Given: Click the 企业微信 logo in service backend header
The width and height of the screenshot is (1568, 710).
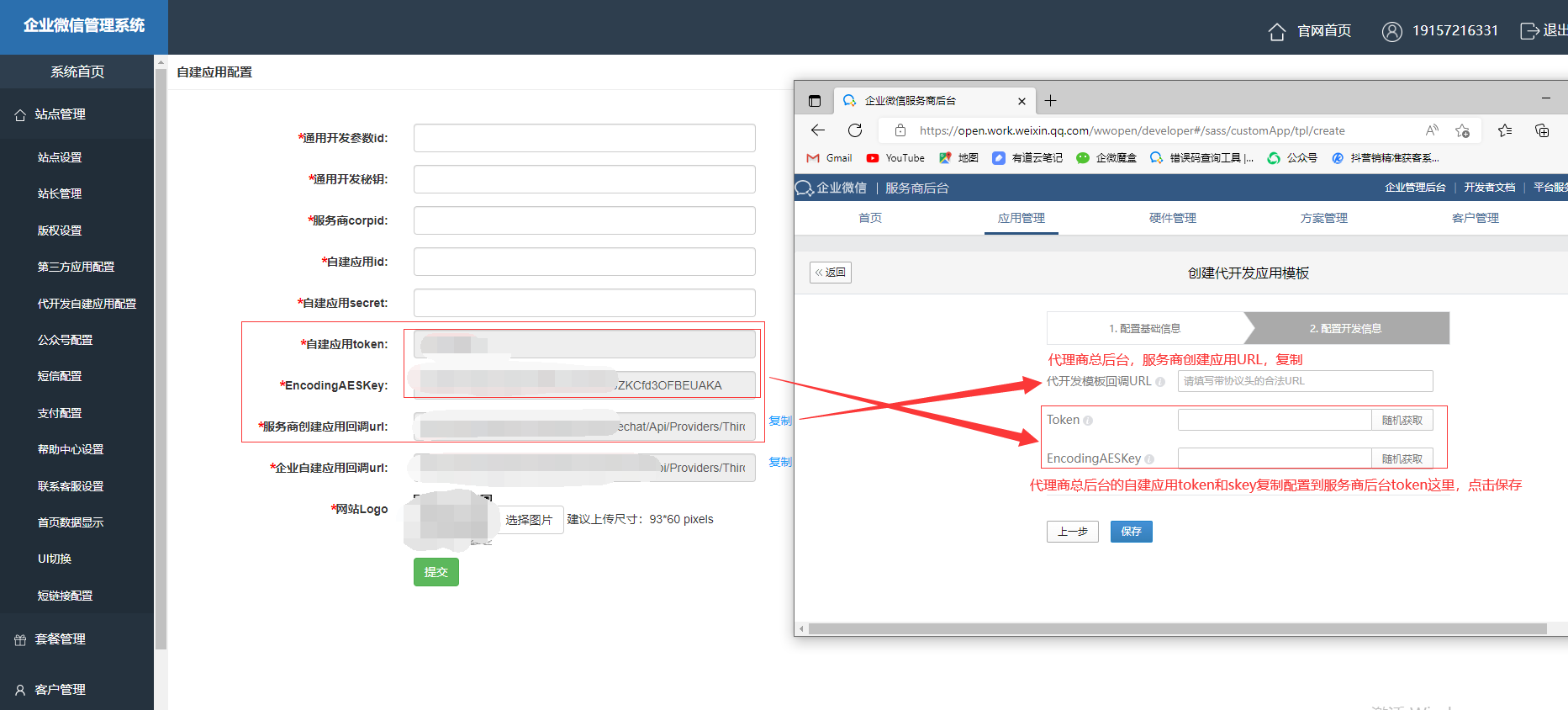Looking at the screenshot, I should point(831,188).
